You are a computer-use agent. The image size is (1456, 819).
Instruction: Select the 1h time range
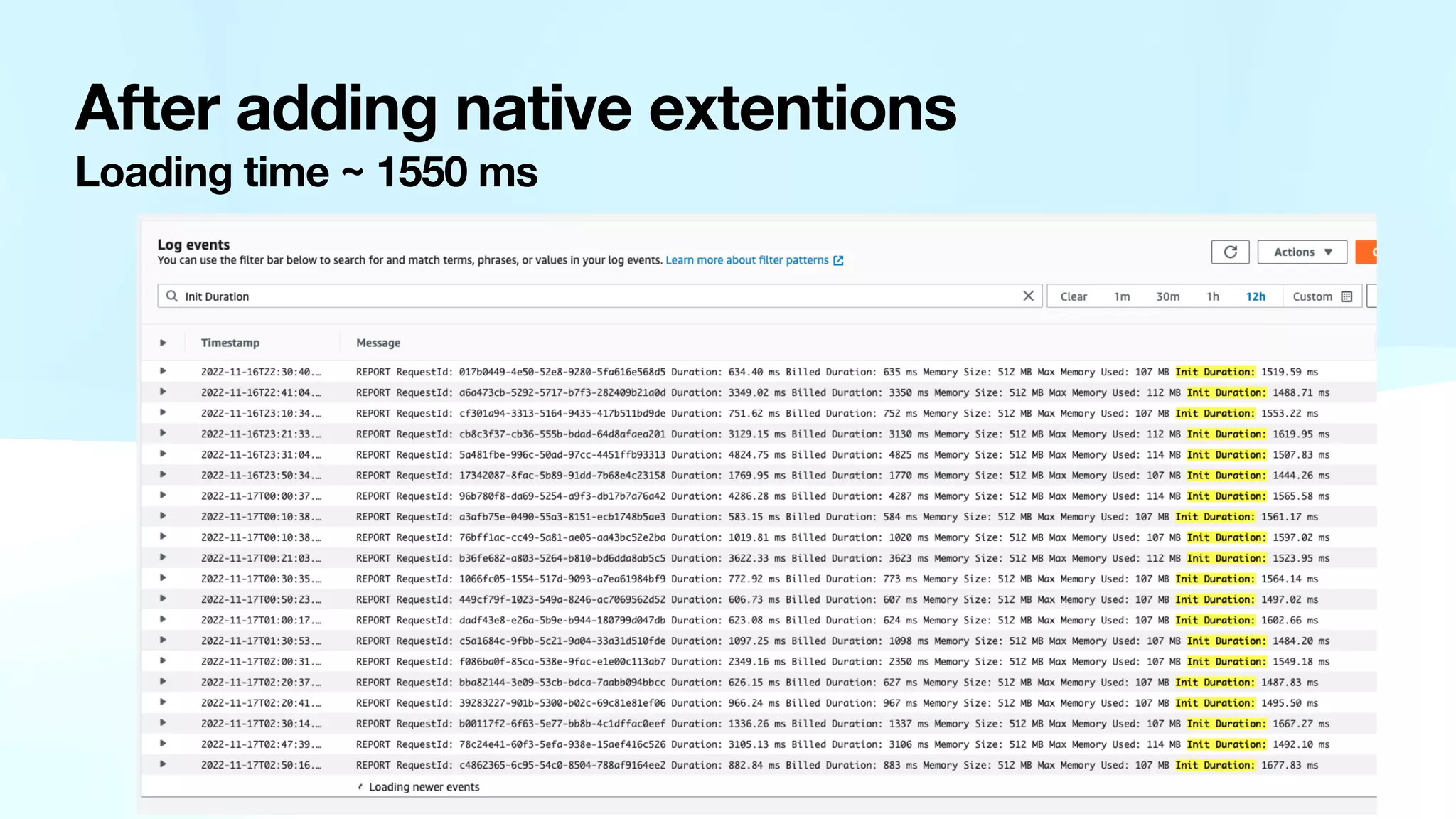point(1213,296)
